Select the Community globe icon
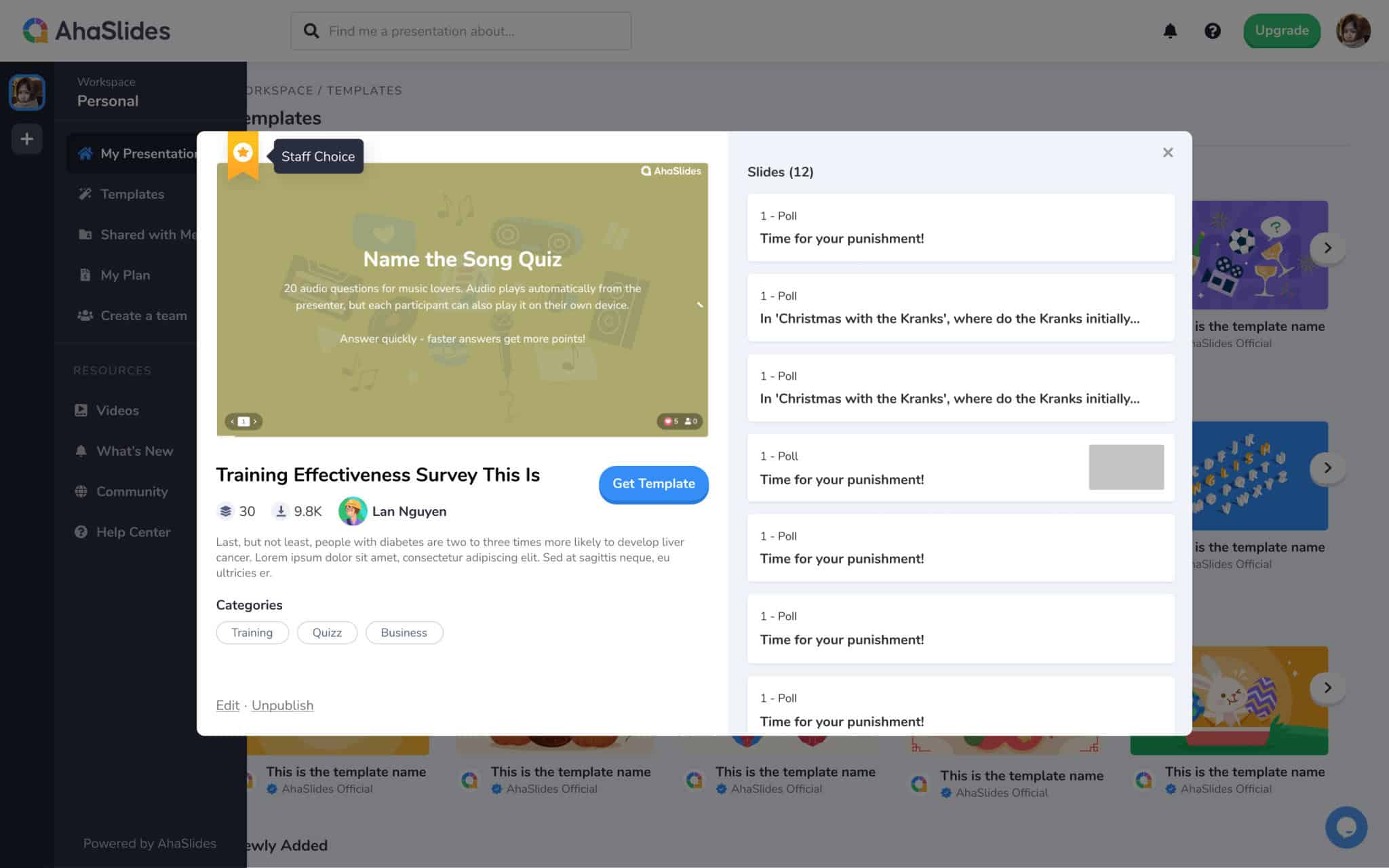The image size is (1389, 868). pos(81,491)
